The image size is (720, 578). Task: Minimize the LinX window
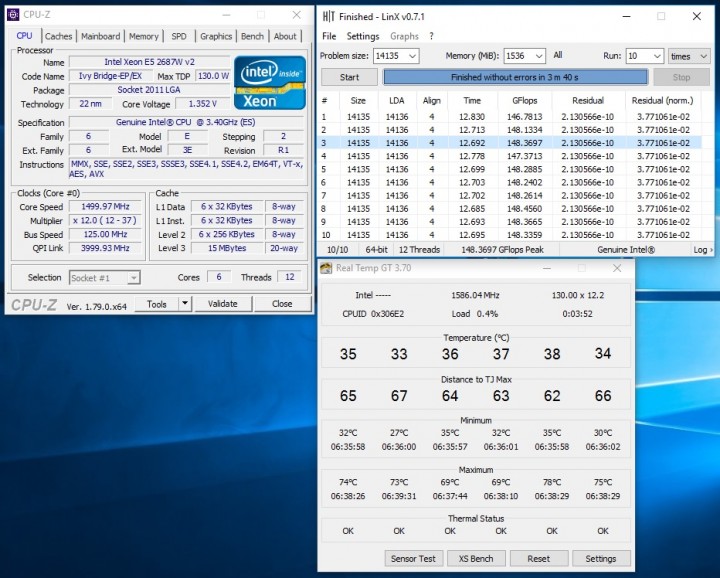(627, 17)
